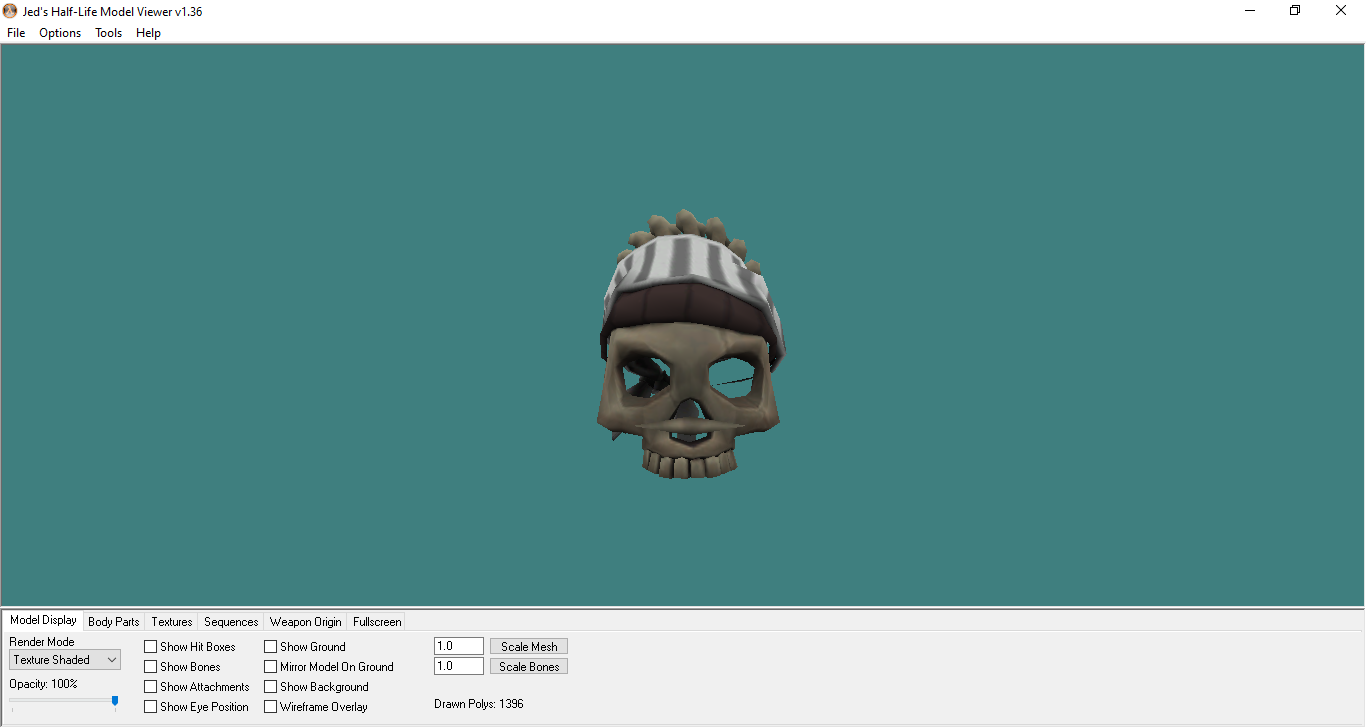Viewport: 1366px width, 727px height.
Task: Switch to the Model Display tab
Action: coord(43,620)
